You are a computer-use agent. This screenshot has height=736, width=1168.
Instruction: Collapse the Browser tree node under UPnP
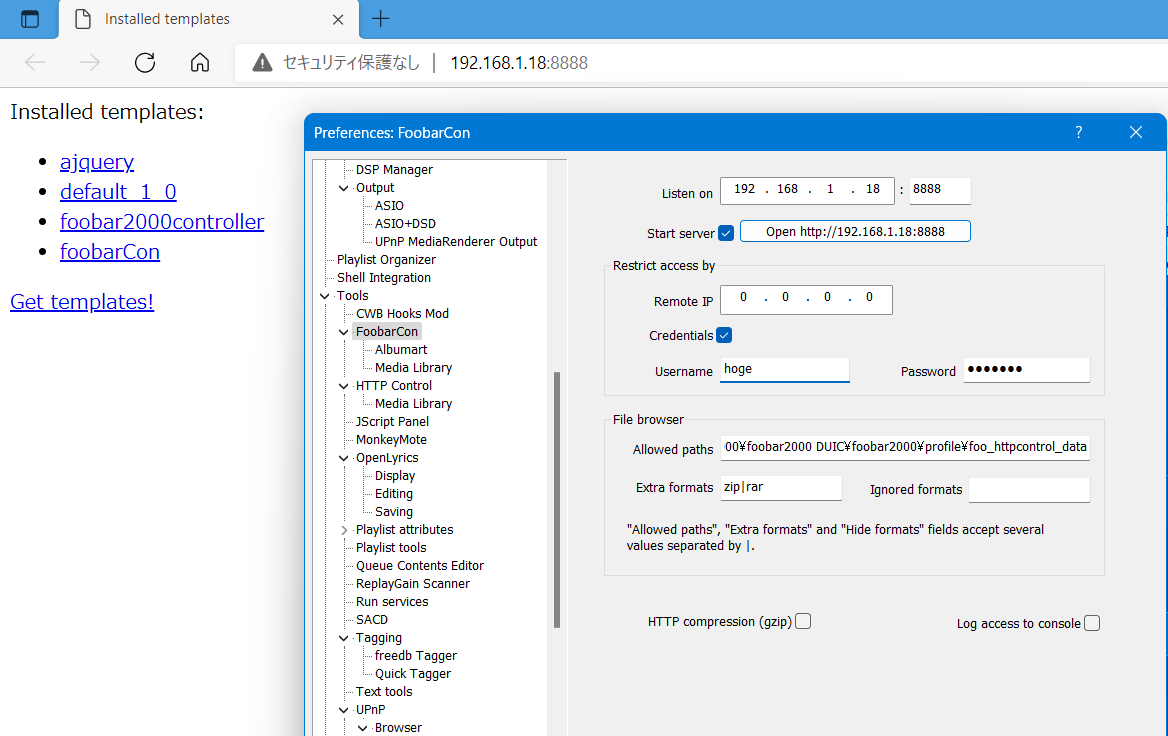click(363, 729)
